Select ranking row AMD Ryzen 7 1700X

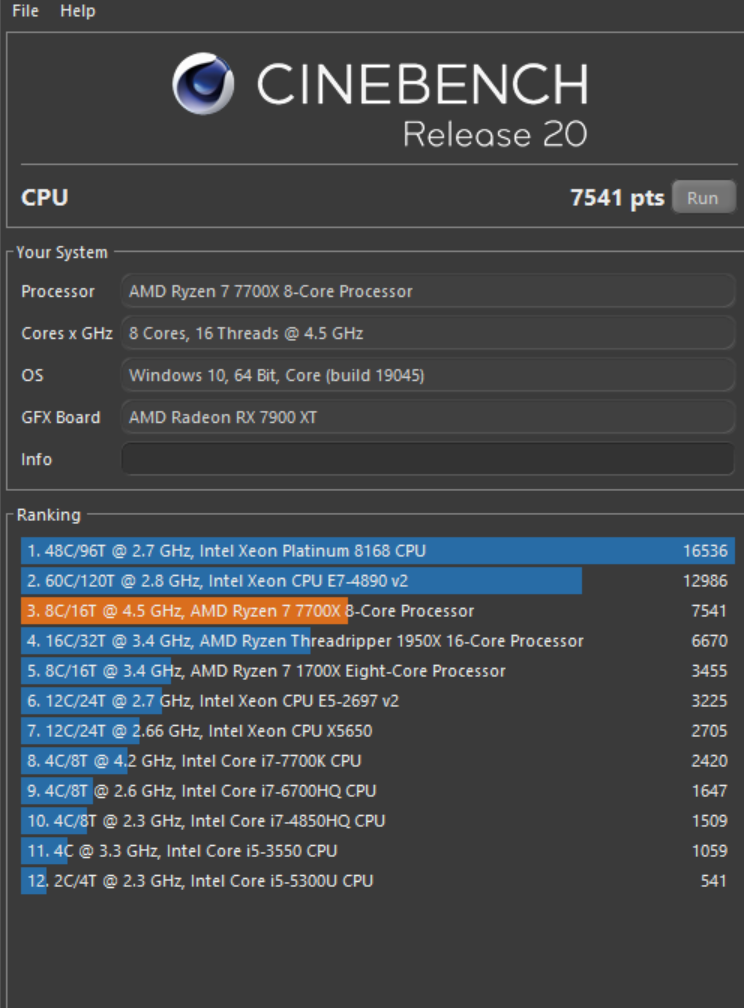point(377,671)
